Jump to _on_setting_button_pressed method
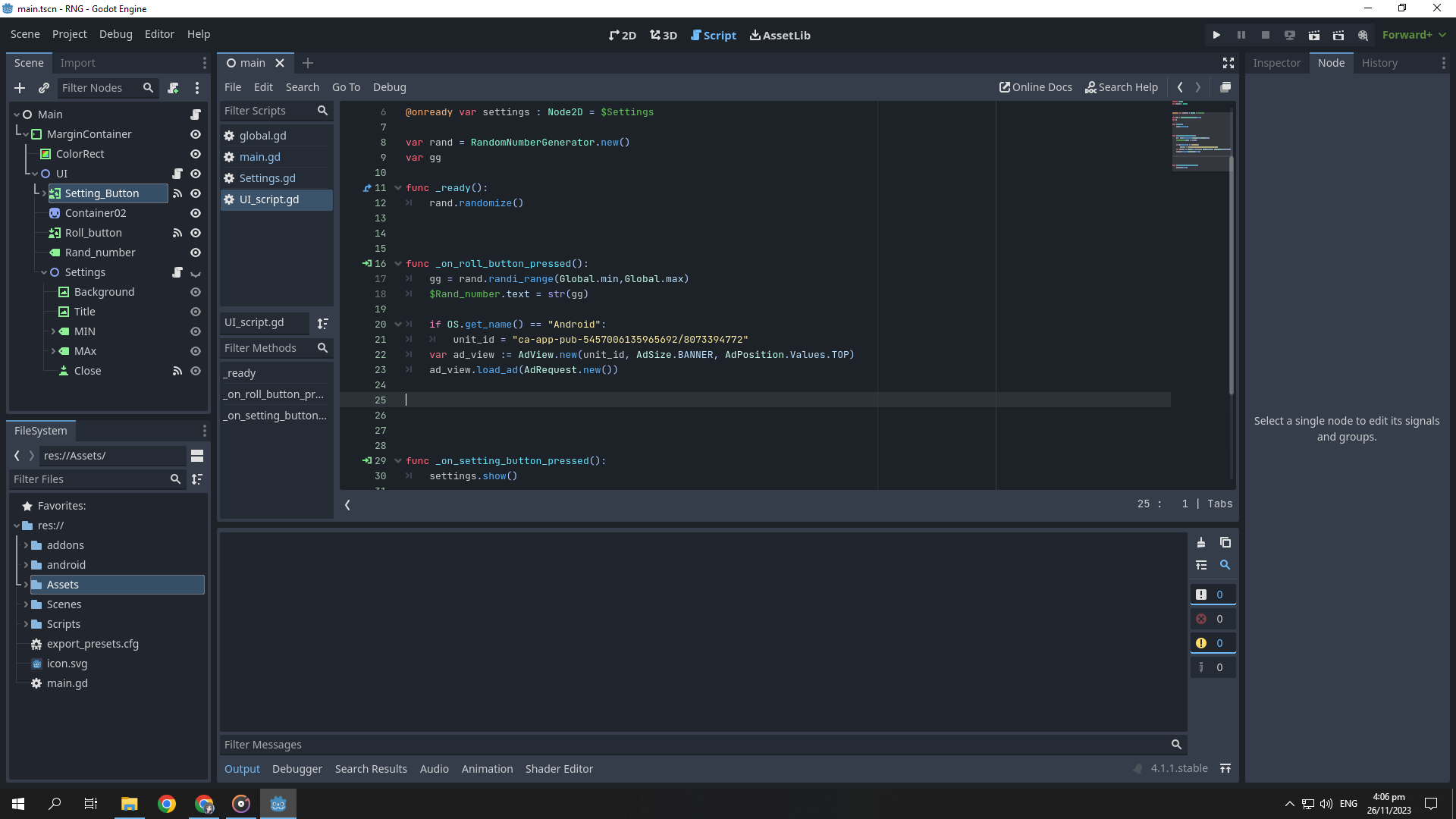Image resolution: width=1456 pixels, height=819 pixels. [x=277, y=416]
